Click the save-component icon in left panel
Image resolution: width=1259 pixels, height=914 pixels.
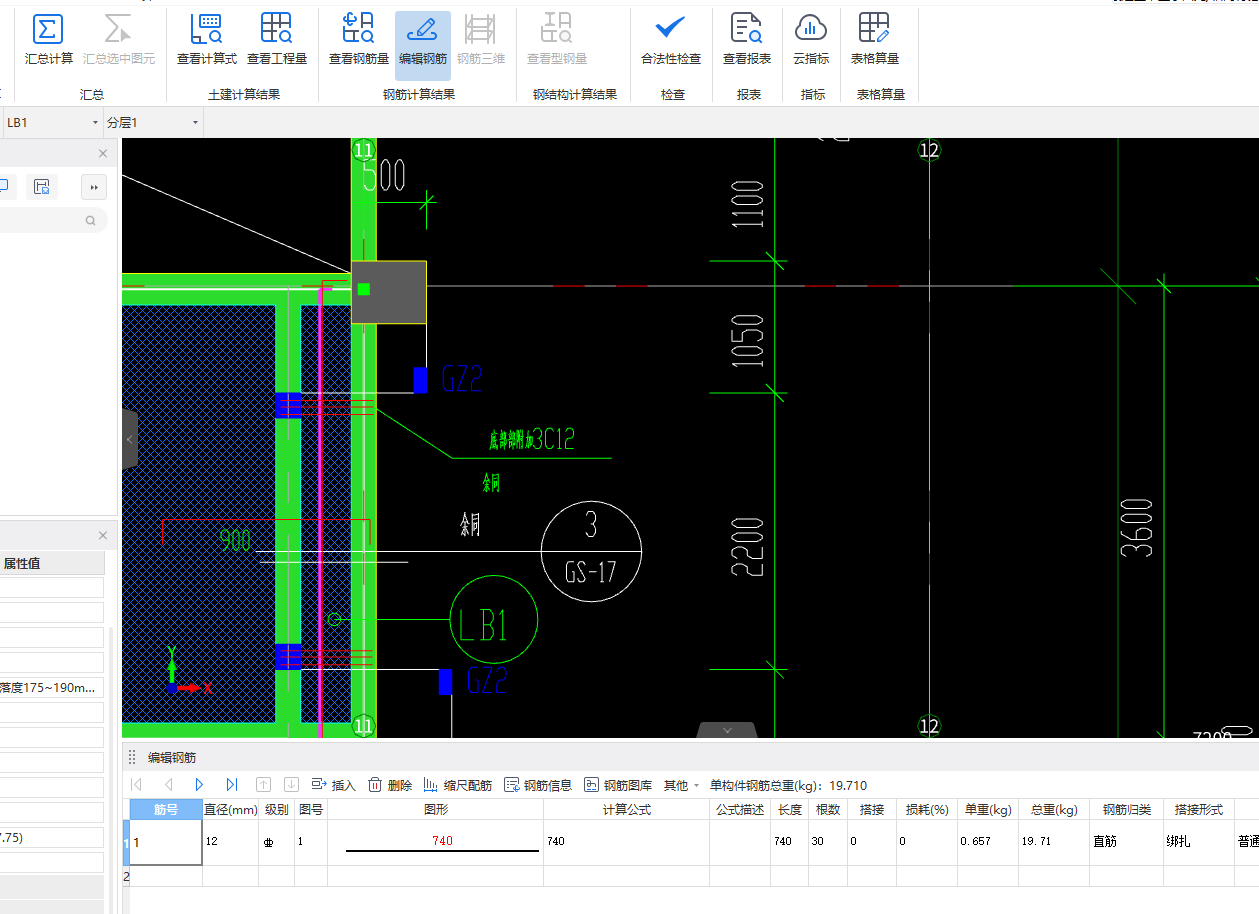pos(42,187)
